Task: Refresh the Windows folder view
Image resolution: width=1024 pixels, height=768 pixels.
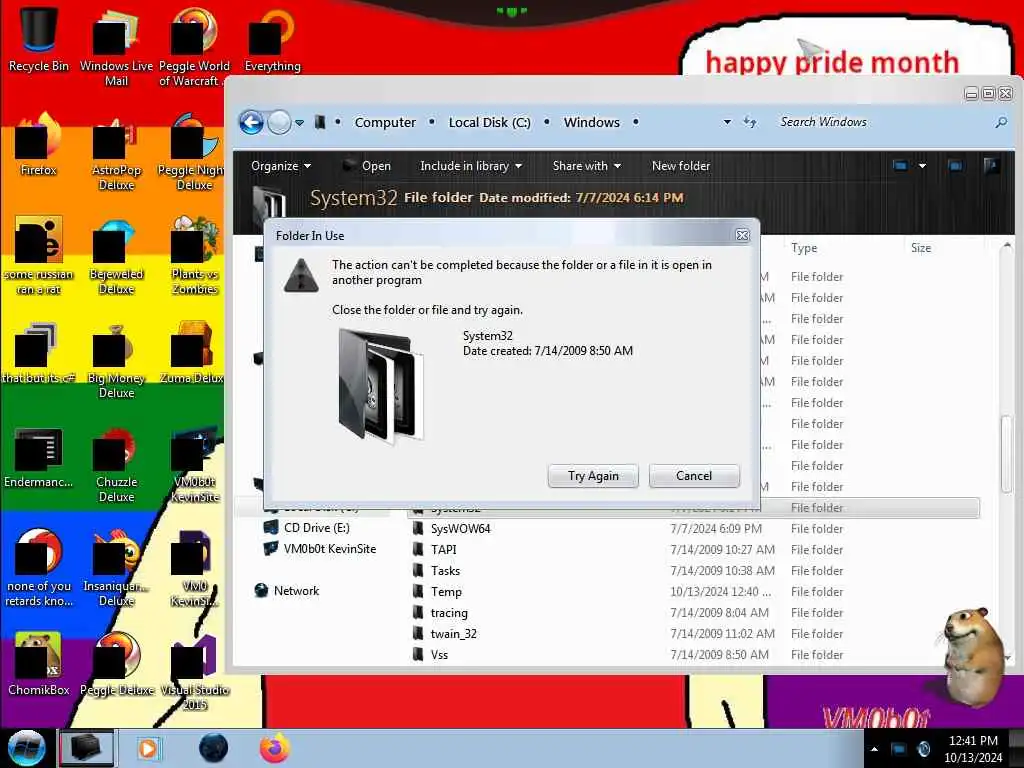Action: tap(750, 122)
